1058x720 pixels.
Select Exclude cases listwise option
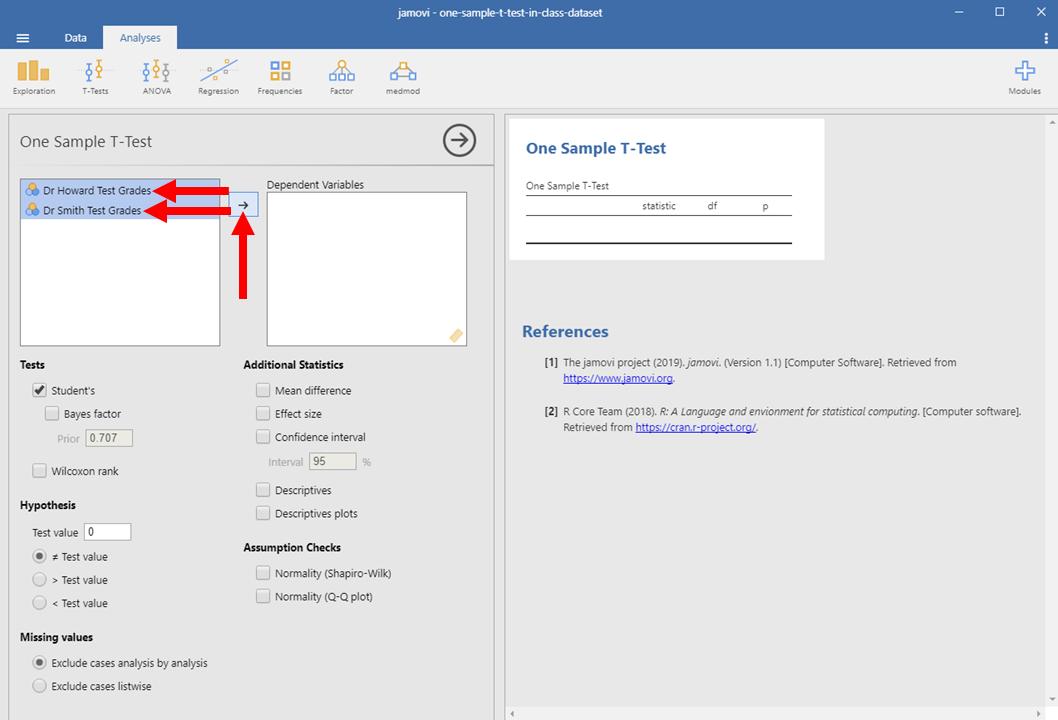(40, 686)
